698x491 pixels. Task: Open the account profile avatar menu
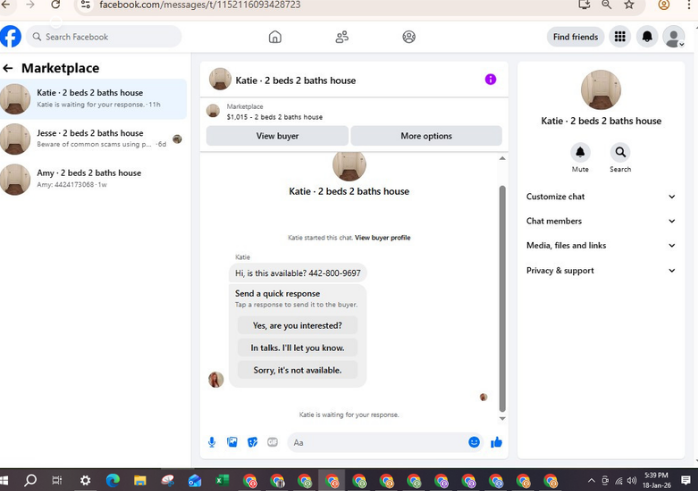[x=674, y=37]
